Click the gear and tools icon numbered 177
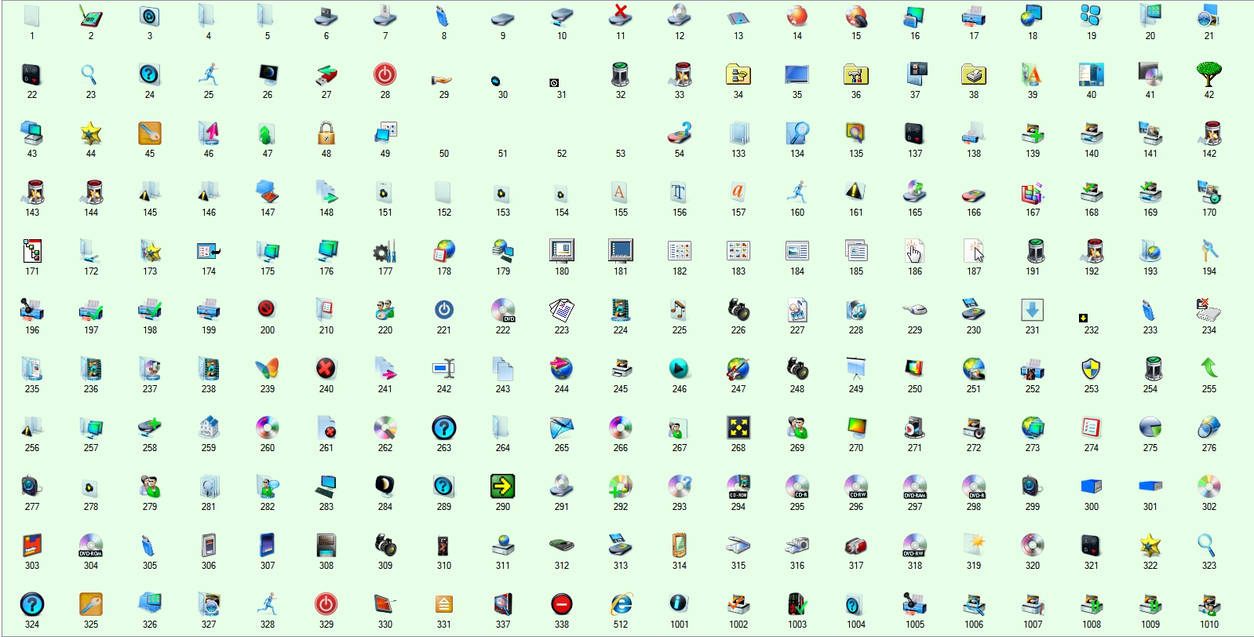The width and height of the screenshot is (1254, 637). point(385,251)
